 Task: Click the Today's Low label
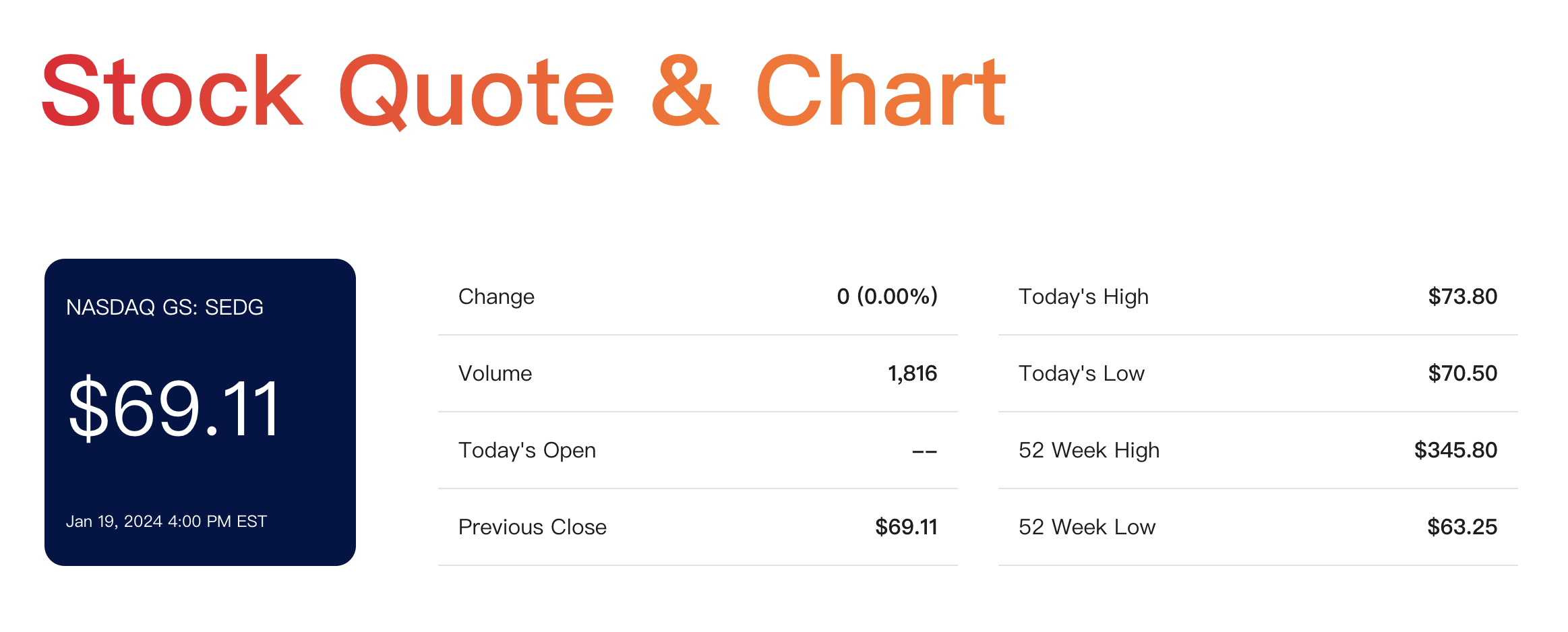pos(1081,373)
